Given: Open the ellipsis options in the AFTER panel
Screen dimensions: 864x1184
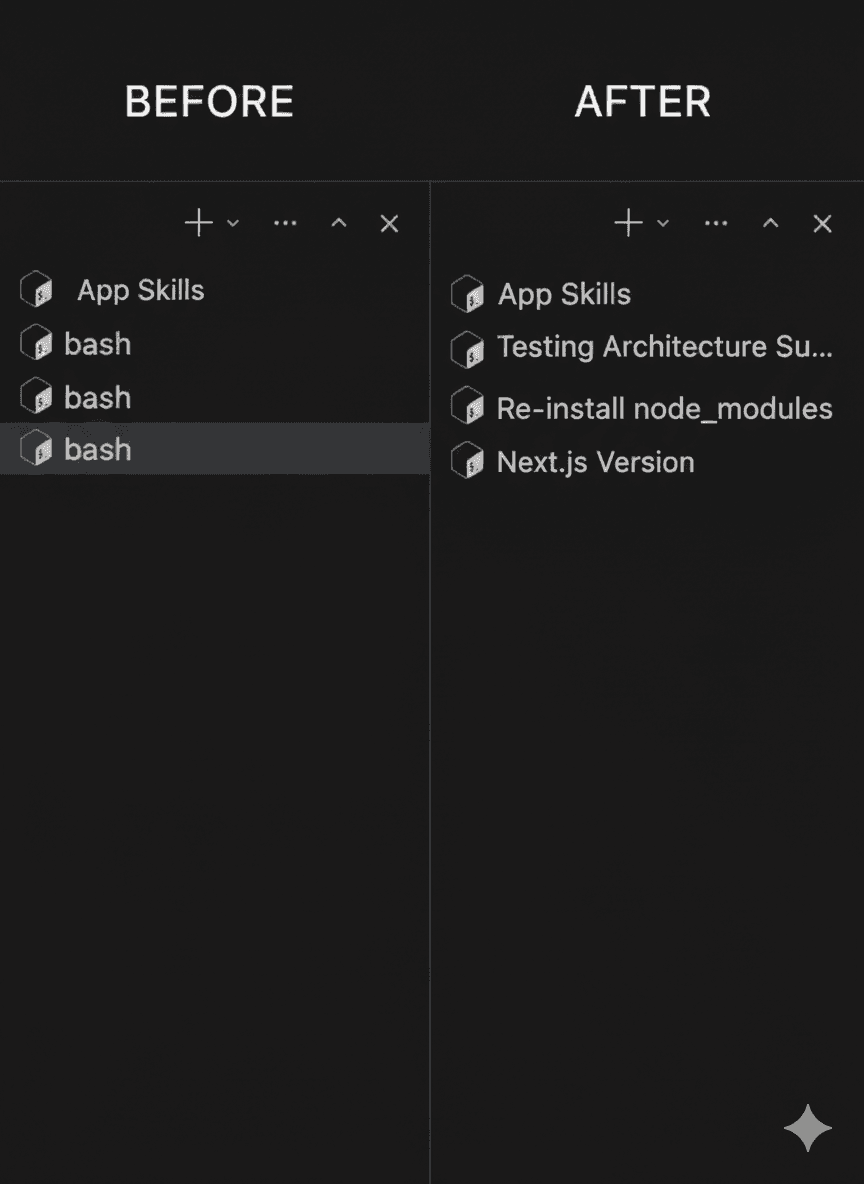Looking at the screenshot, I should click(x=716, y=223).
